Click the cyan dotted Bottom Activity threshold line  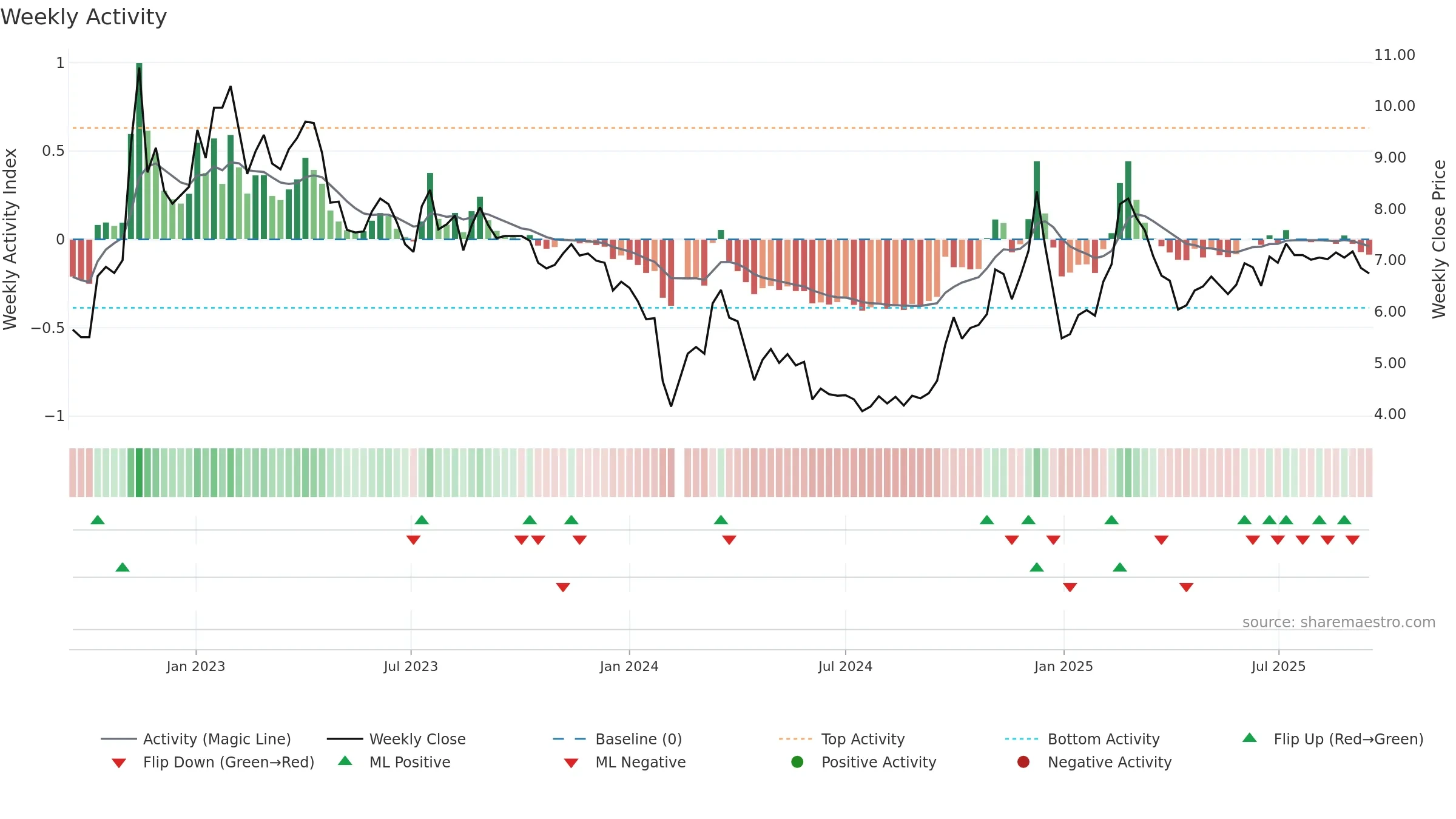721,308
